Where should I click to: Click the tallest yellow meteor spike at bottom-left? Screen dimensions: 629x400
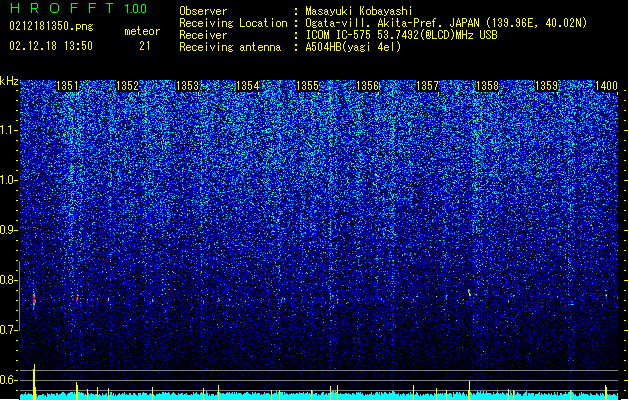[x=34, y=382]
